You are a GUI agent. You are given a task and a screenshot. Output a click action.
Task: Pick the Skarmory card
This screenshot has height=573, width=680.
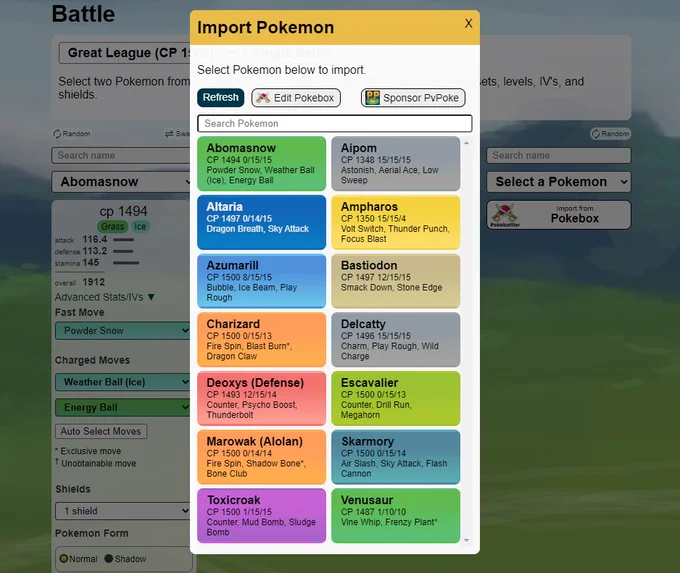[x=396, y=457]
